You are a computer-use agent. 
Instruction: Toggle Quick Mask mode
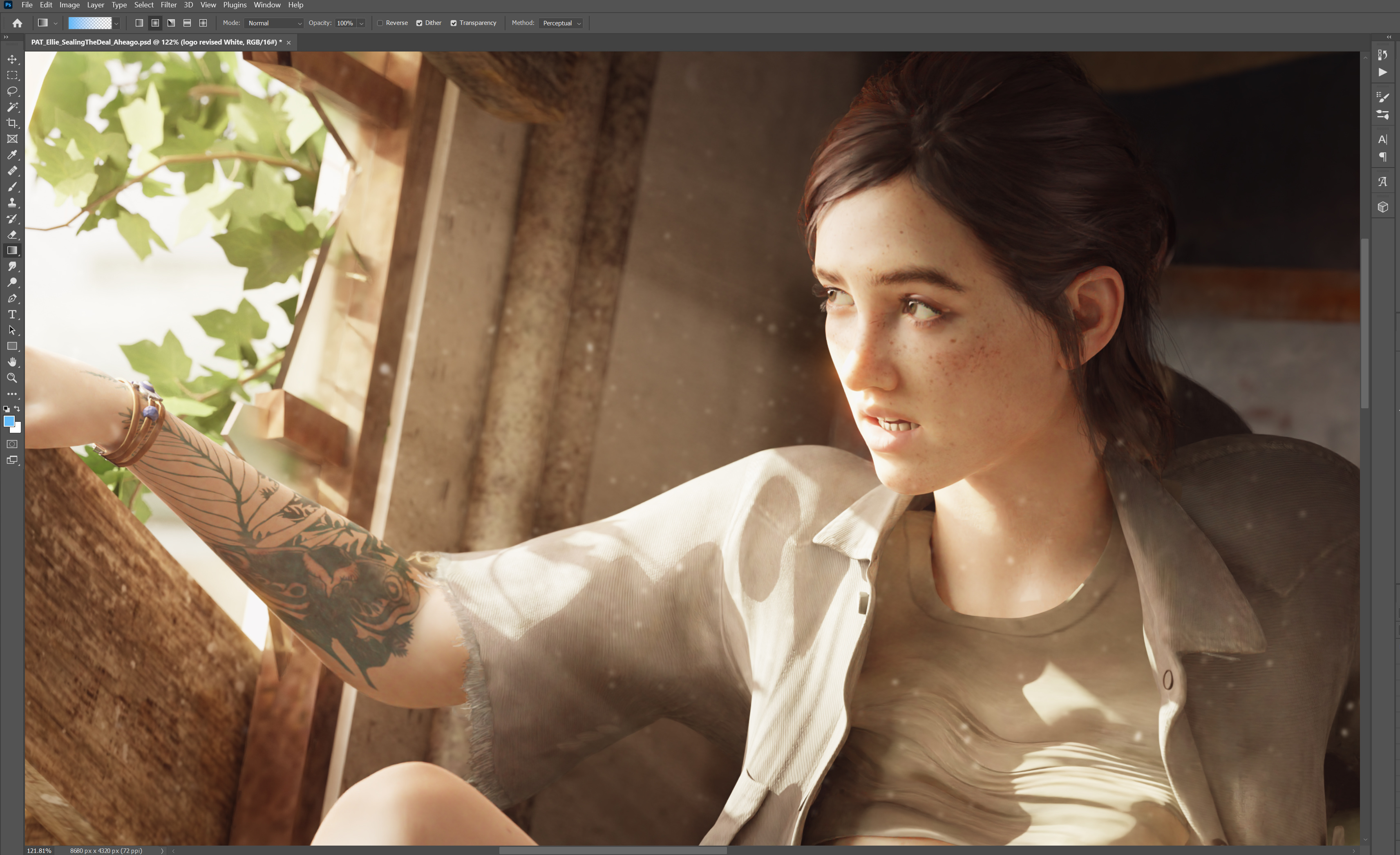(x=12, y=444)
